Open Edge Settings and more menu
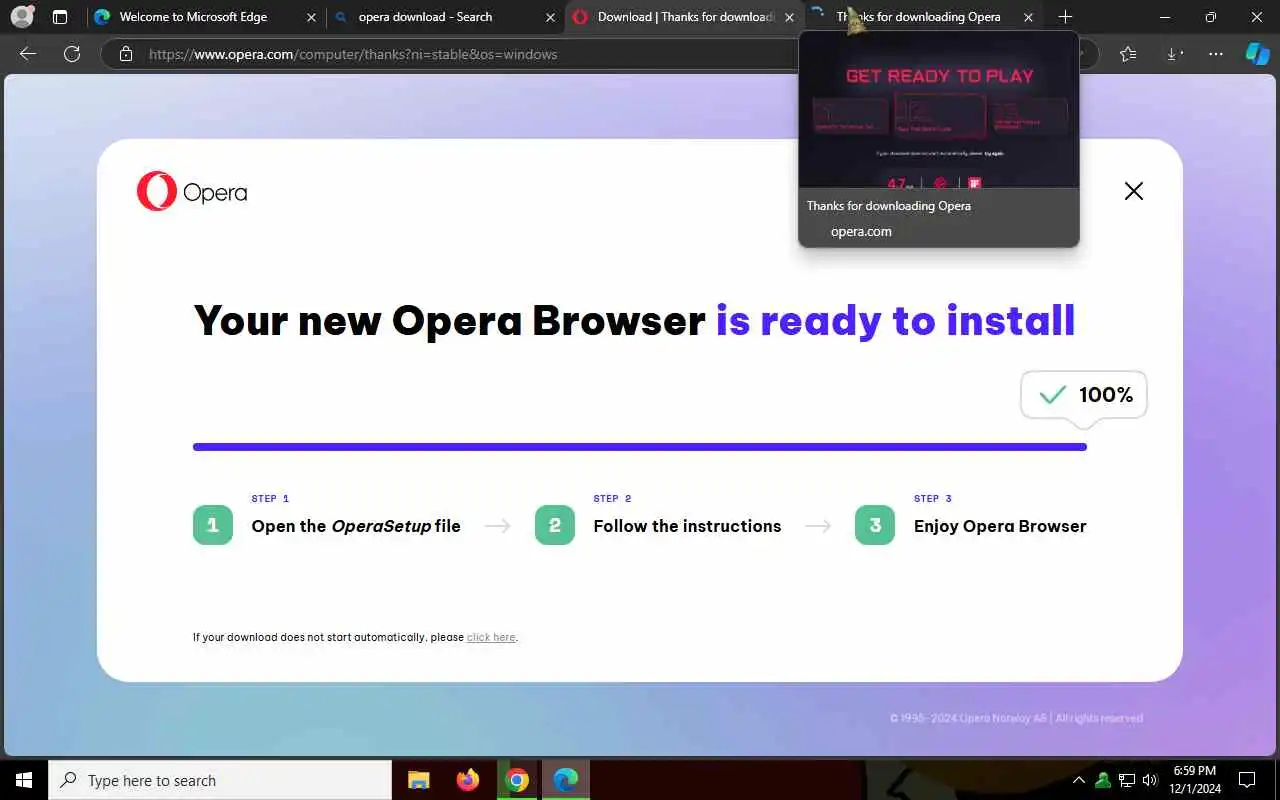1280x800 pixels. pos(1215,54)
